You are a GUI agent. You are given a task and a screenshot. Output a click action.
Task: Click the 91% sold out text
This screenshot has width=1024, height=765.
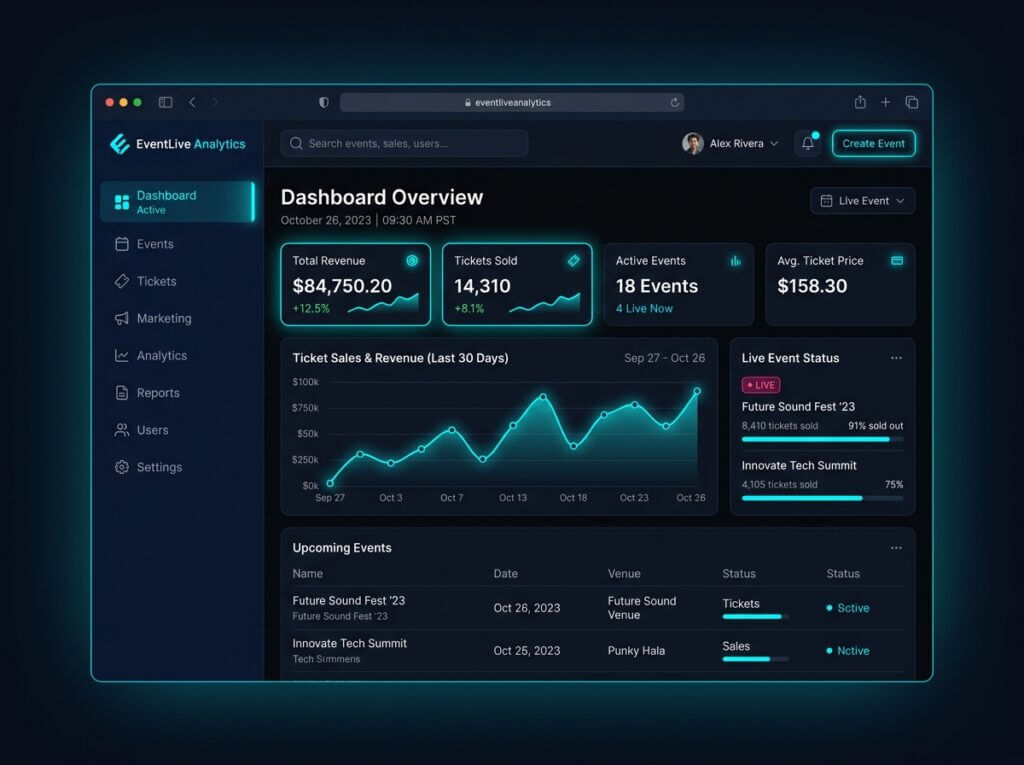tap(875, 425)
